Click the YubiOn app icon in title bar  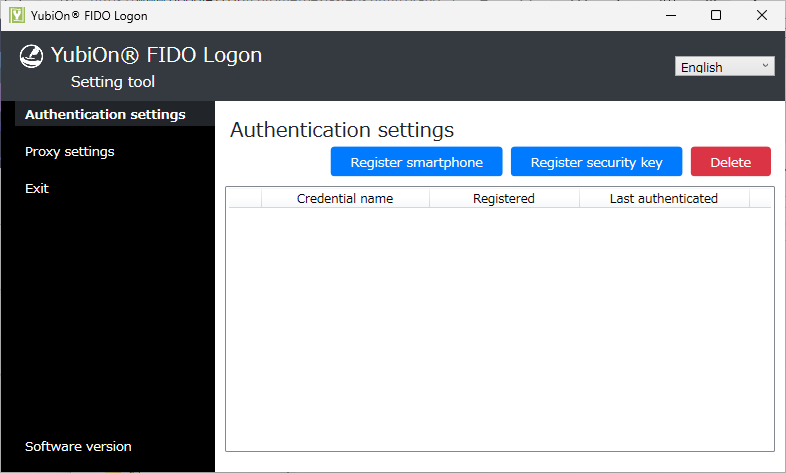(x=17, y=15)
